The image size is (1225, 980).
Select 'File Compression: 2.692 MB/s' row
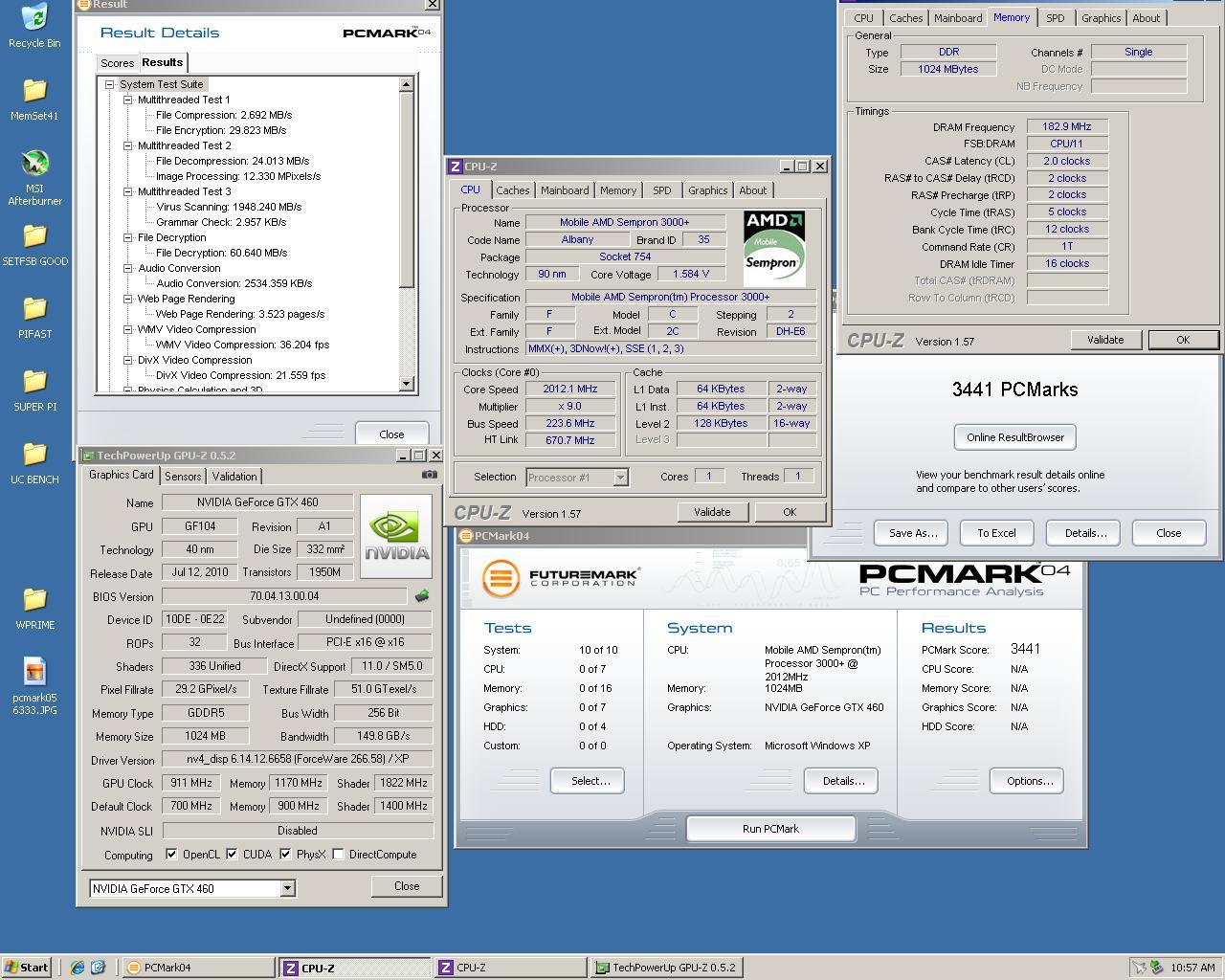[224, 115]
